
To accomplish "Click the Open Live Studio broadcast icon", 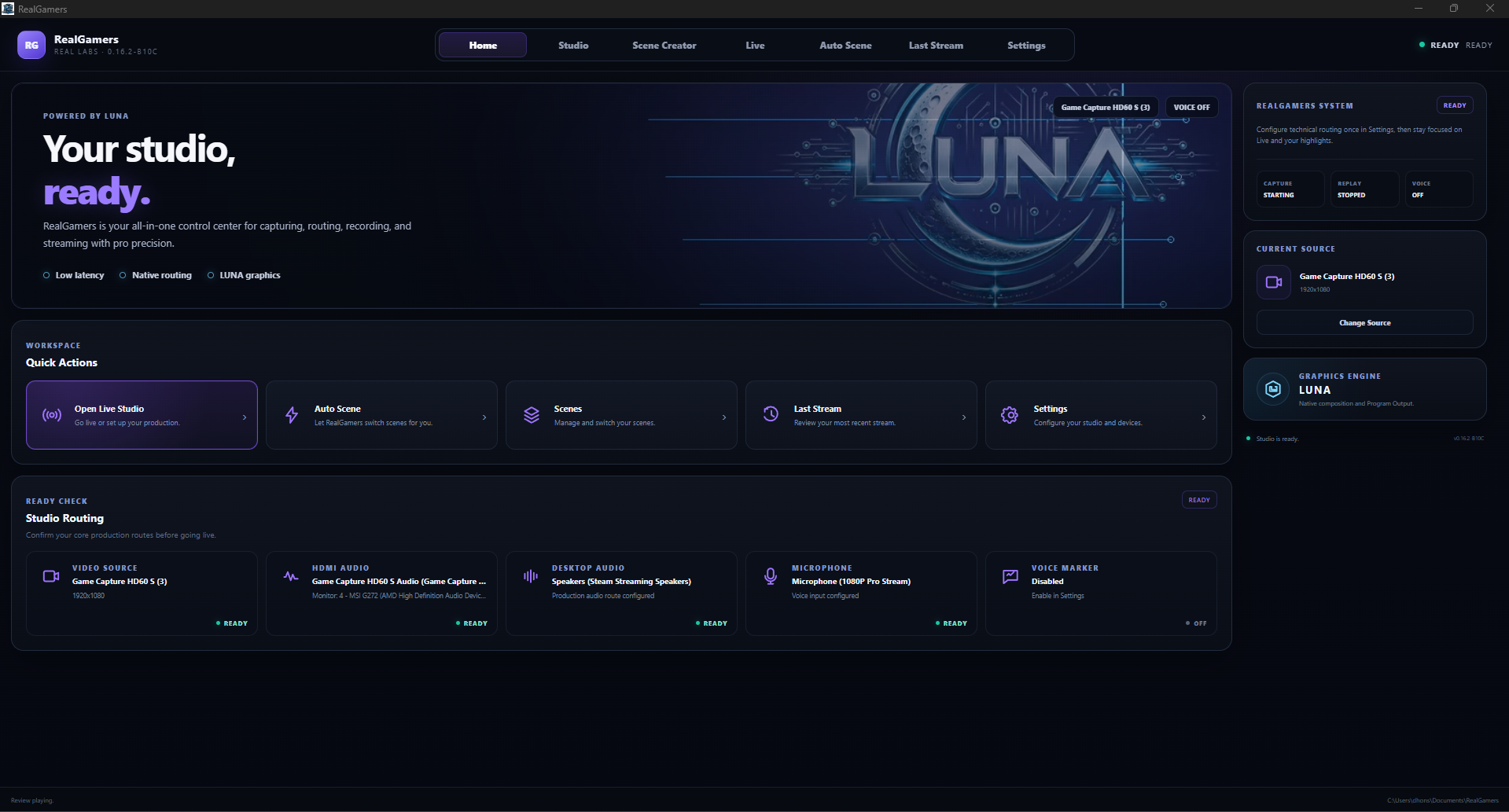I will pyautogui.click(x=52, y=415).
